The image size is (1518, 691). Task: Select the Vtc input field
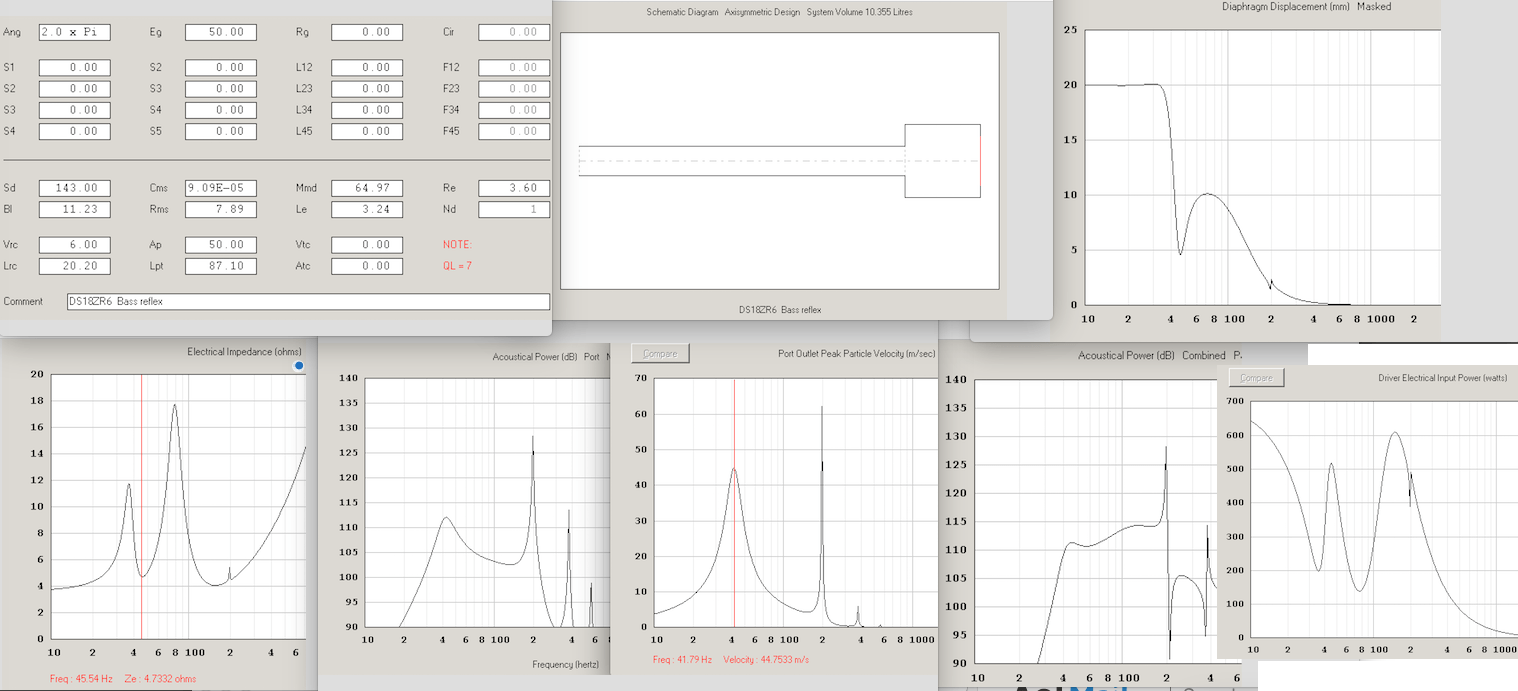(x=367, y=245)
